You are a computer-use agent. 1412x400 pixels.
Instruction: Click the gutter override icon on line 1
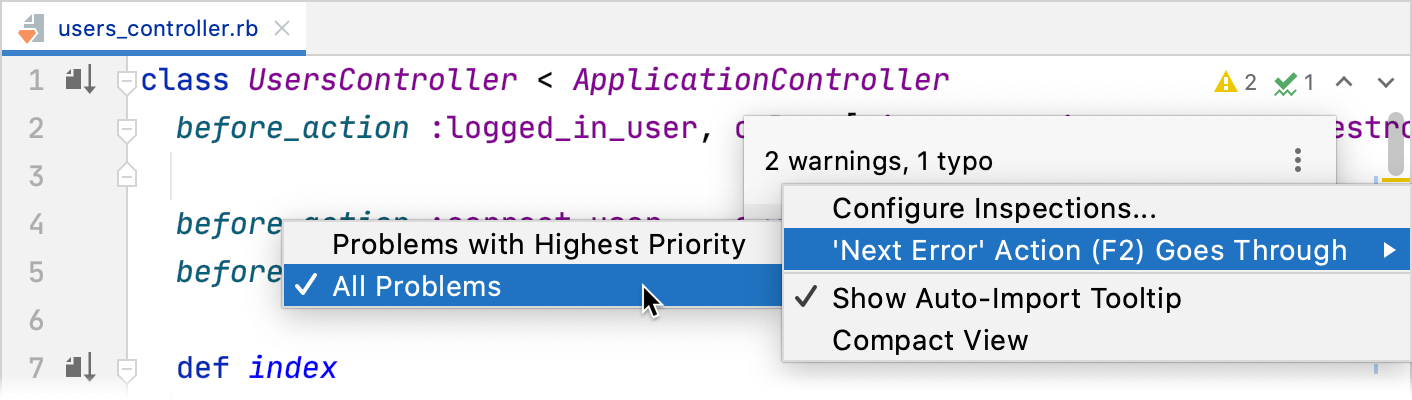[79, 80]
